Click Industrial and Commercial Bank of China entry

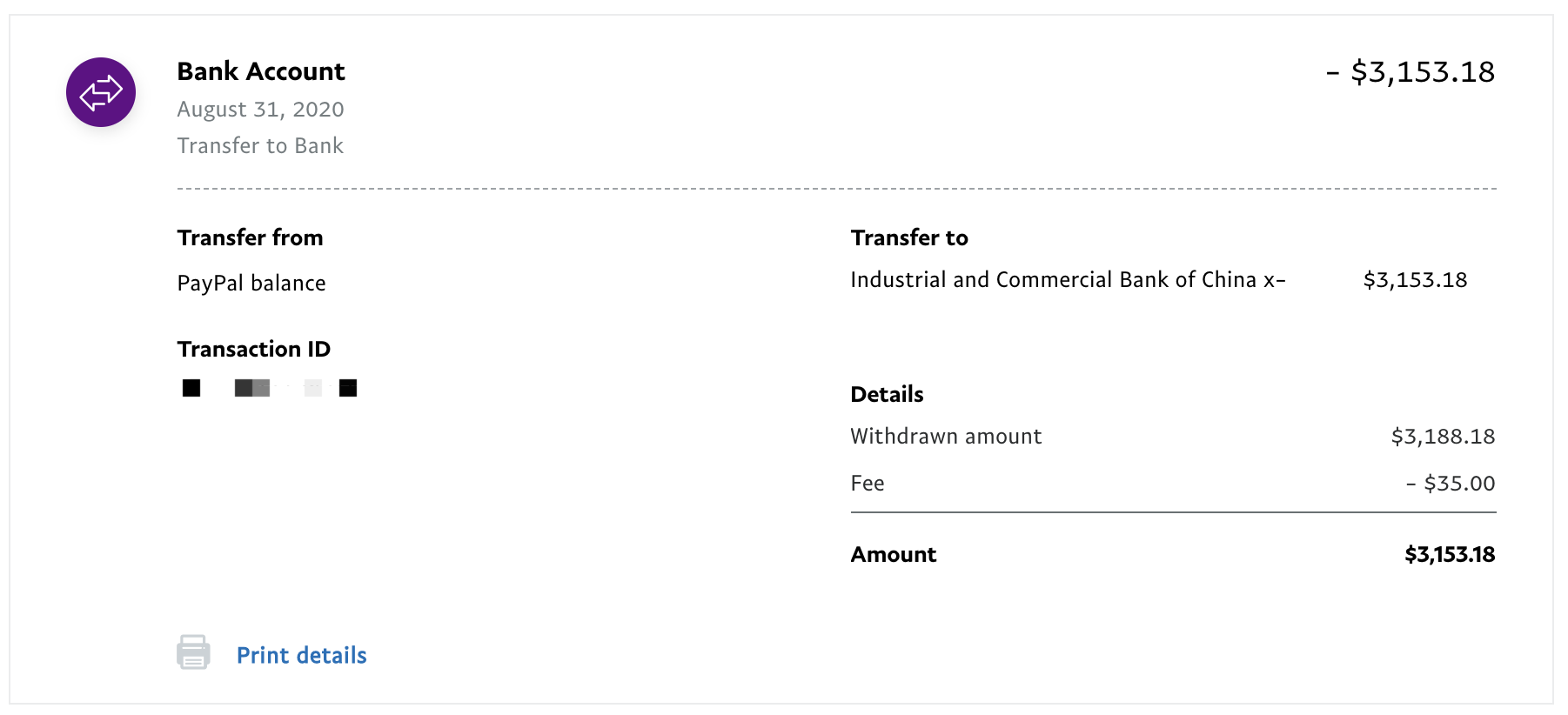(x=1067, y=279)
